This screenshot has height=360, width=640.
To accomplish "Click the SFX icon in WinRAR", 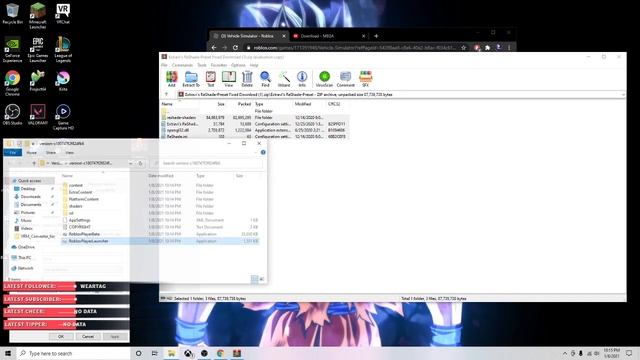I will [x=365, y=79].
